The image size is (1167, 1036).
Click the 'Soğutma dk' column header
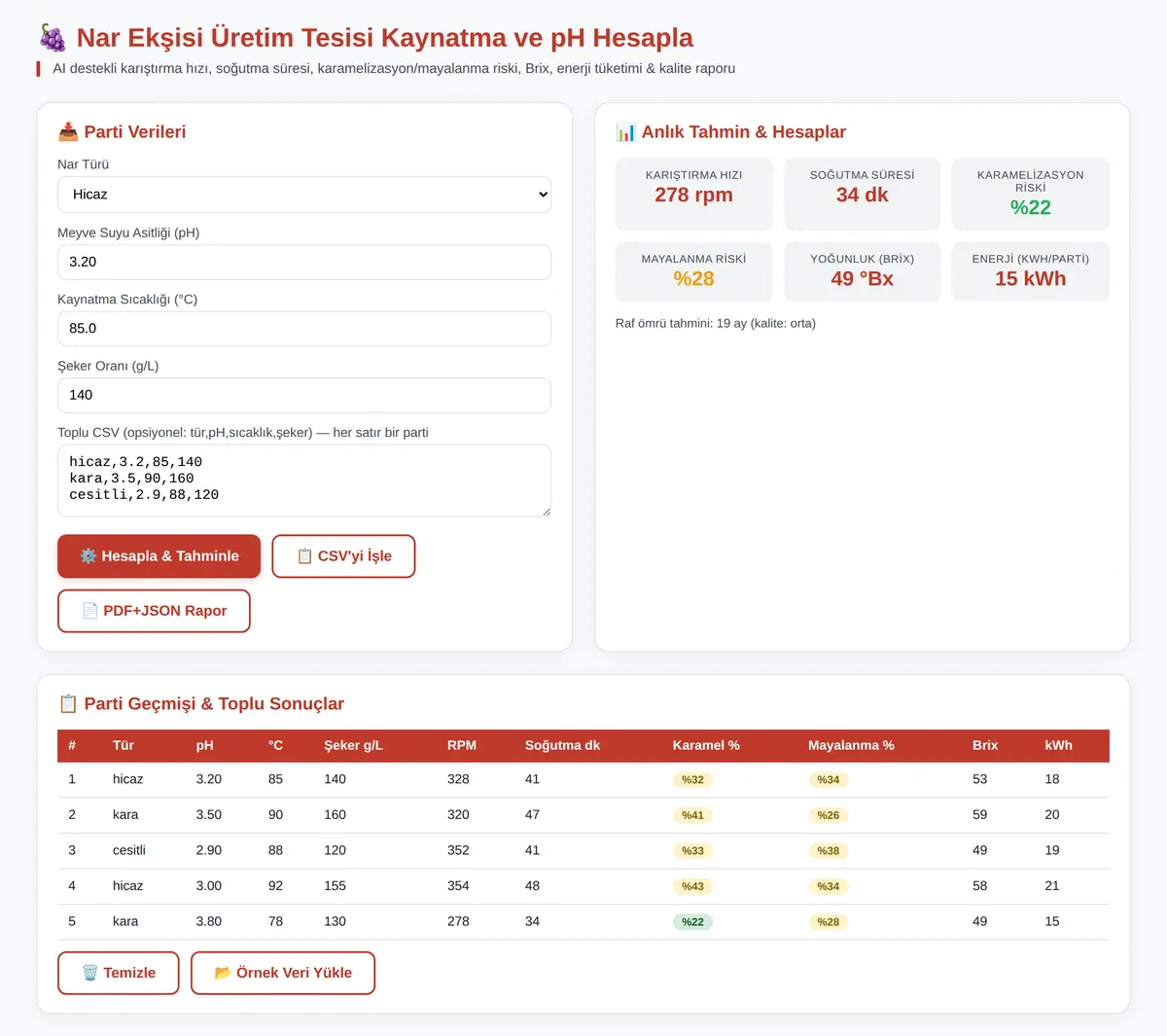pyautogui.click(x=562, y=746)
